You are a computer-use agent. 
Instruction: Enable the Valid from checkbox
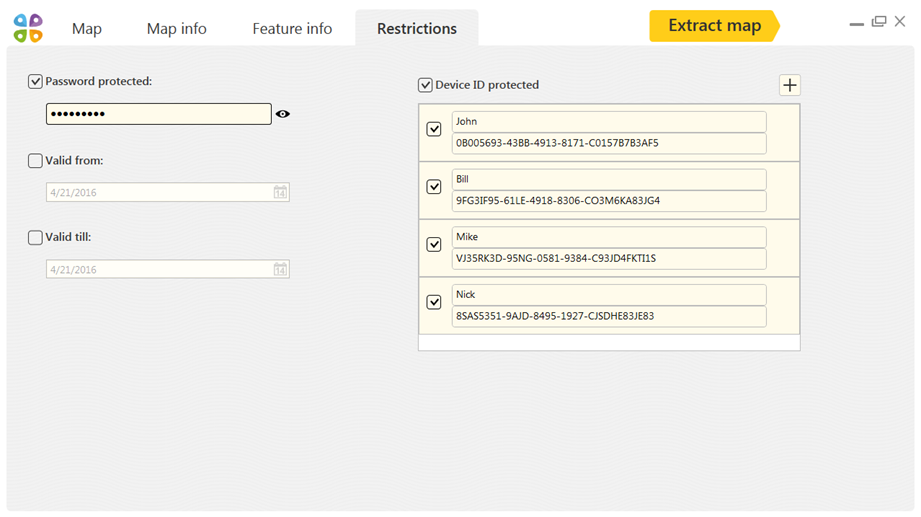pyautogui.click(x=35, y=160)
